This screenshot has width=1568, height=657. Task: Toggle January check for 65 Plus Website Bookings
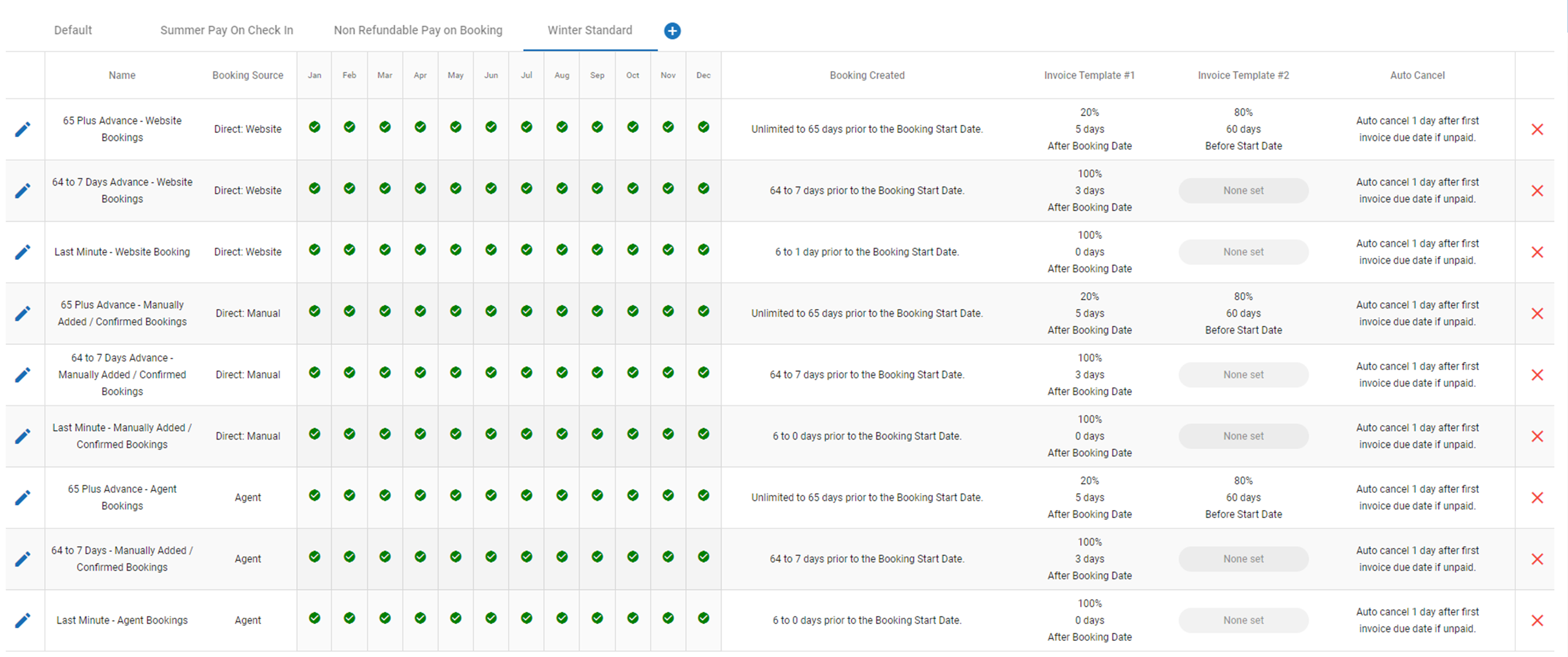[314, 126]
